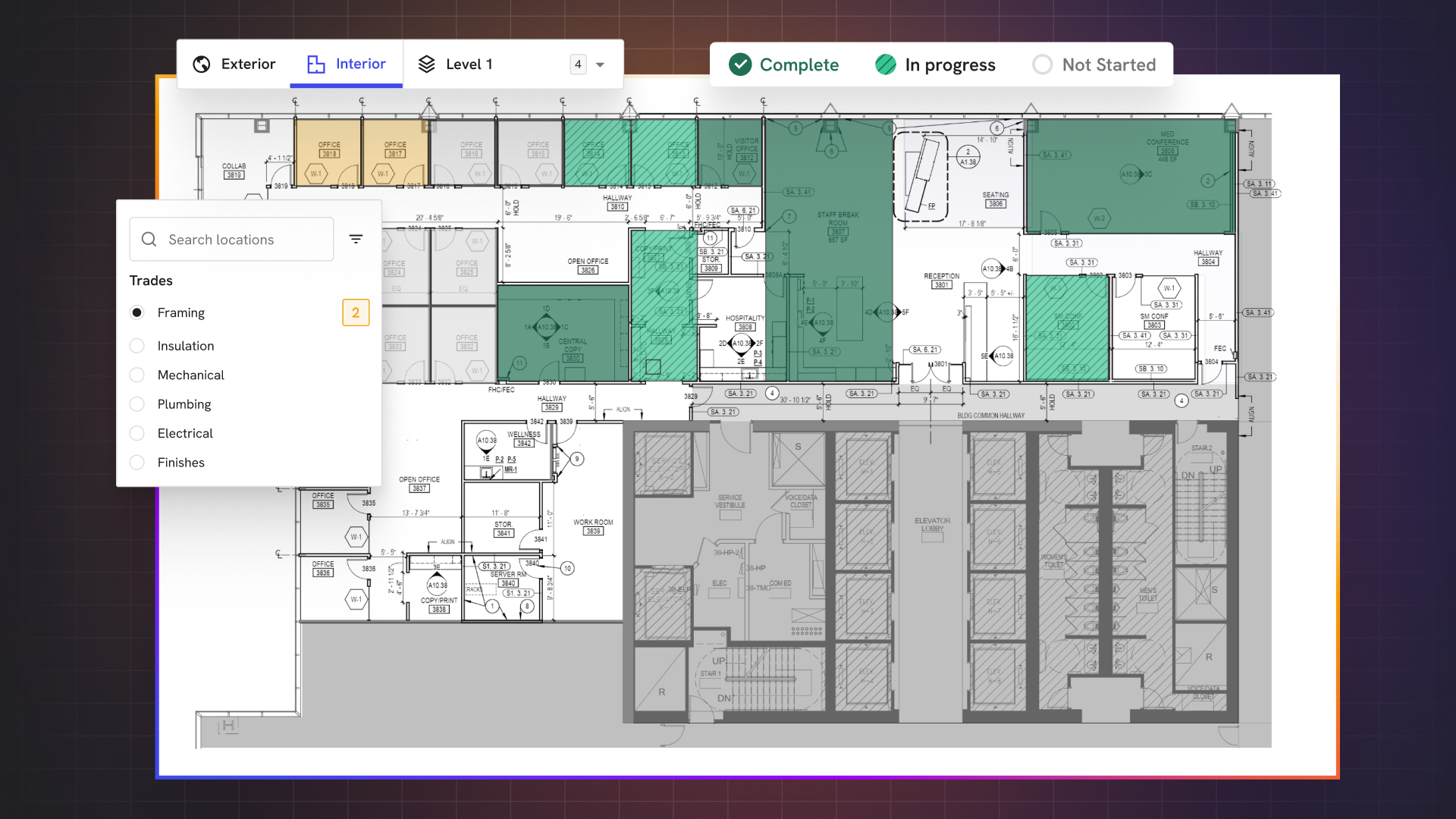Click the level count badge 4
The height and width of the screenshot is (819, 1456).
578,64
